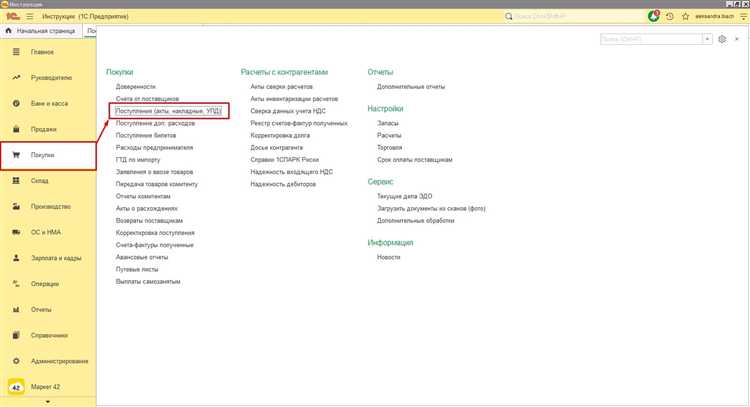Open ГТД по импорту link
The width and height of the screenshot is (750, 407).
tap(138, 160)
